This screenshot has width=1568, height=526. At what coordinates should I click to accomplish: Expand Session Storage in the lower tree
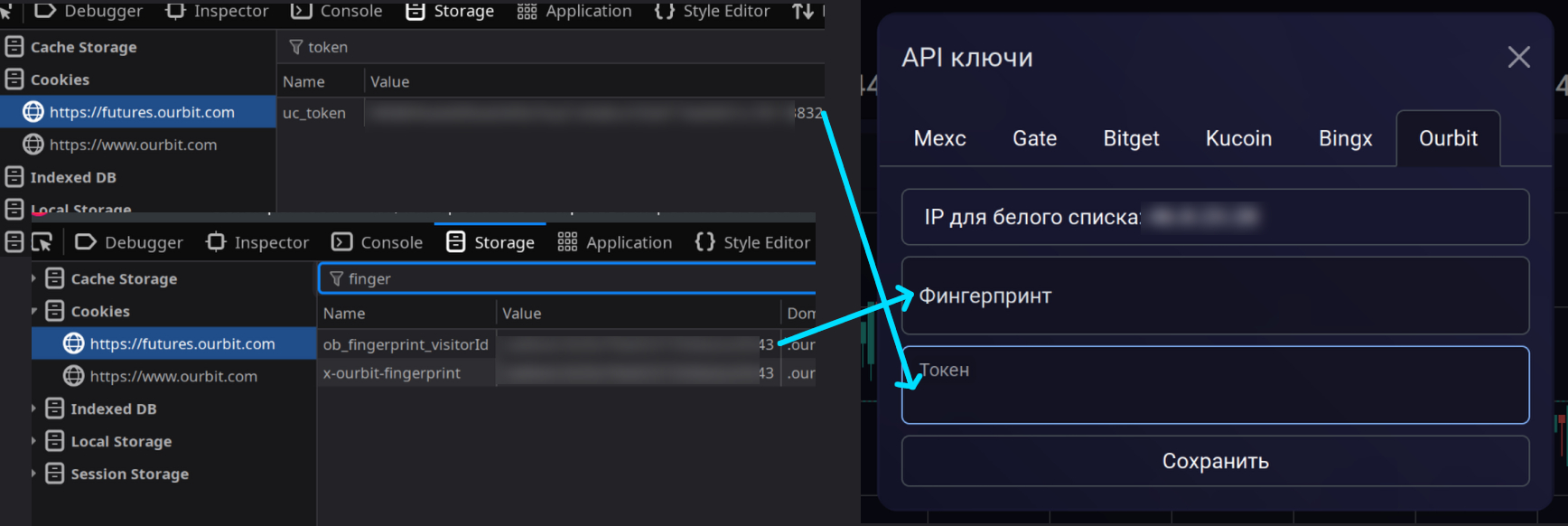[34, 474]
